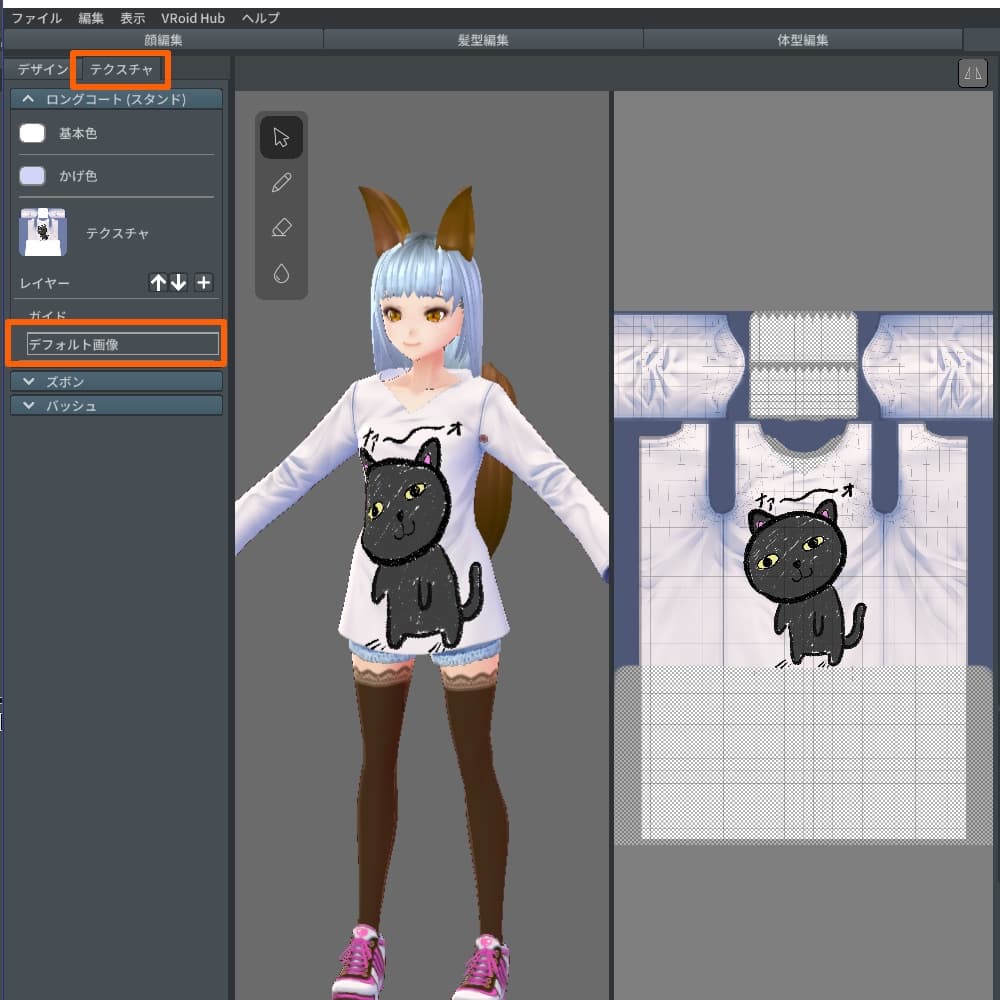Add a new layer with plus icon
1000x1000 pixels.
tap(203, 283)
